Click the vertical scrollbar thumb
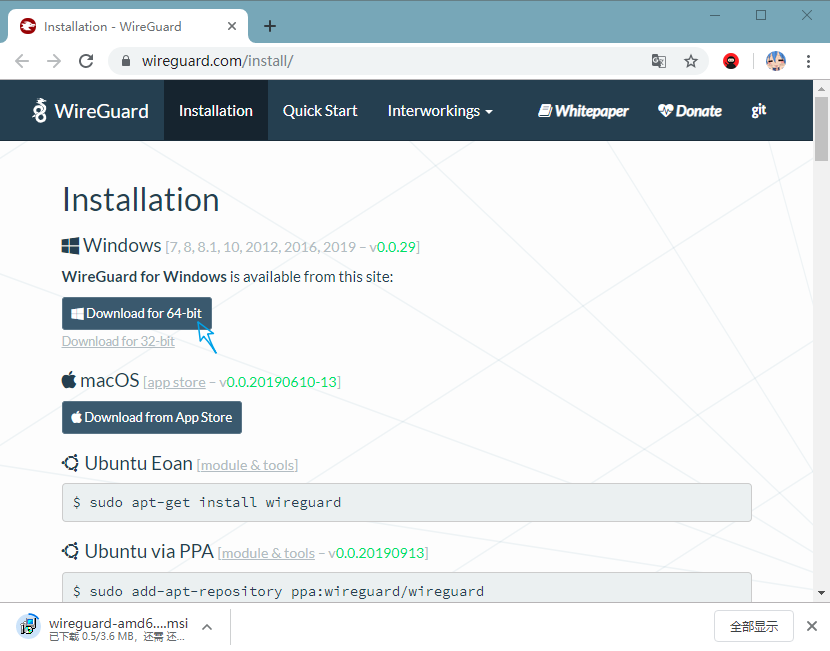830x651 pixels. (x=821, y=129)
